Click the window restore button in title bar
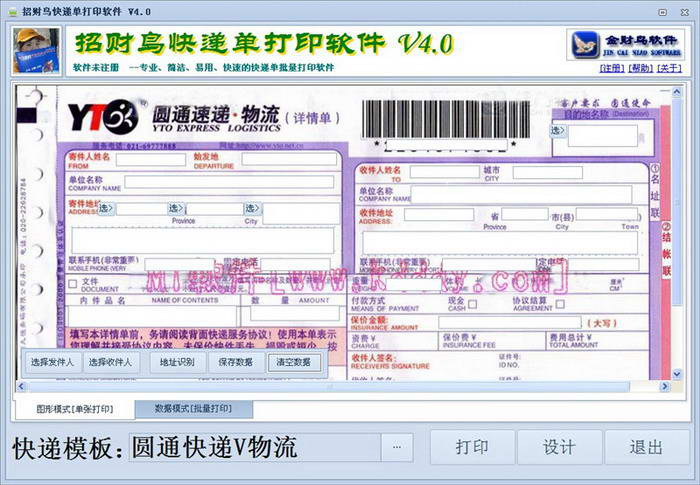The width and height of the screenshot is (700, 485). pyautogui.click(x=663, y=13)
